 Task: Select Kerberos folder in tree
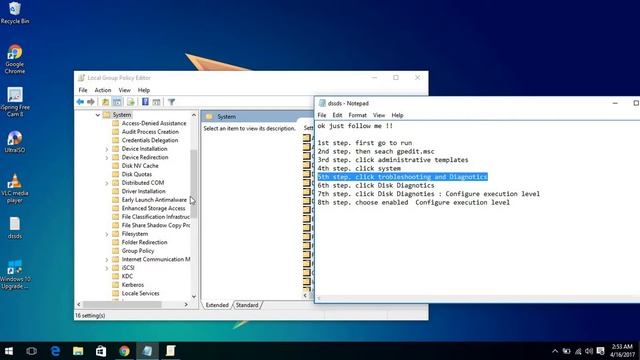pyautogui.click(x=128, y=285)
